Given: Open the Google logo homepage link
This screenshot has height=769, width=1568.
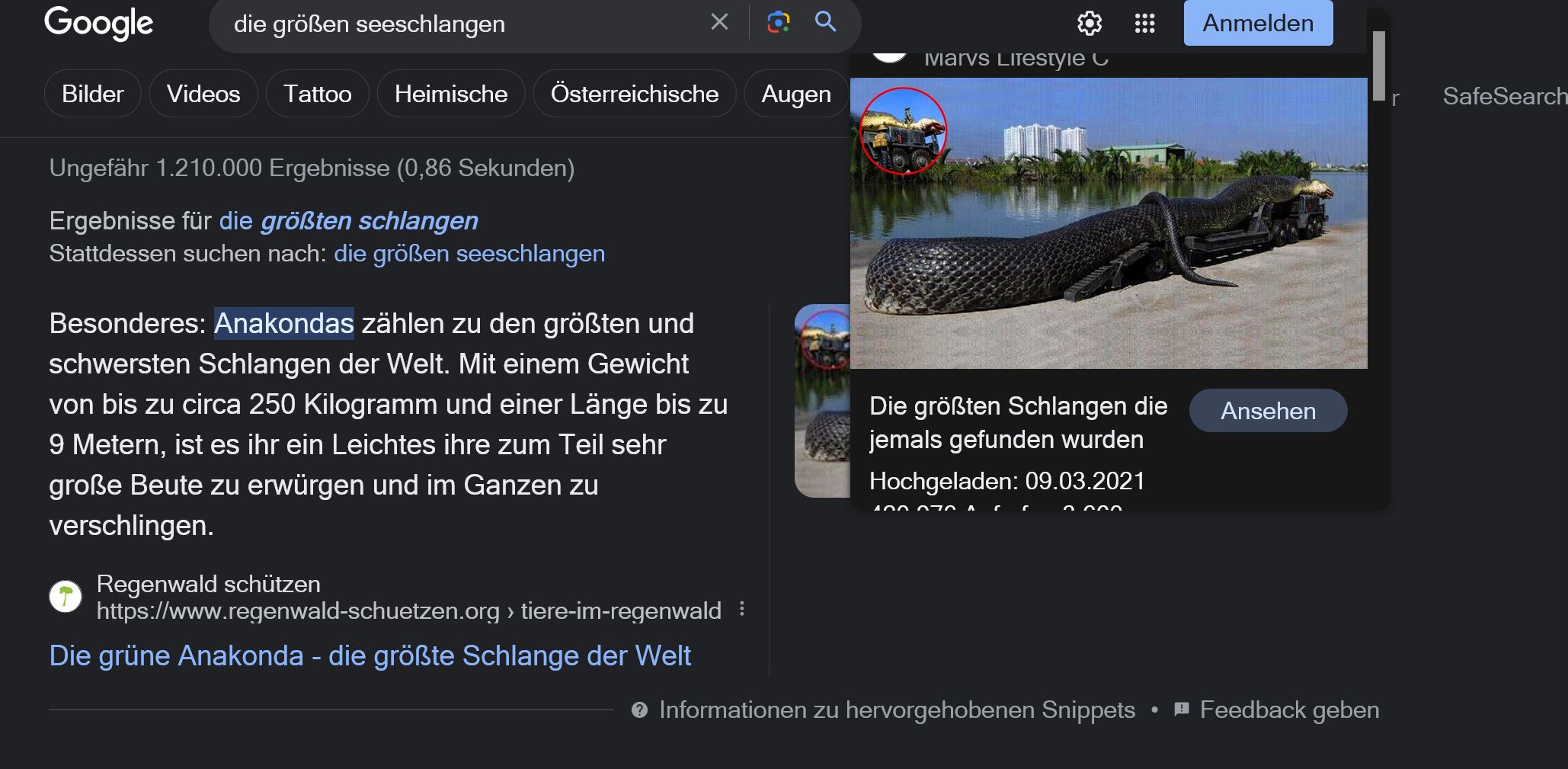Looking at the screenshot, I should coord(99,23).
